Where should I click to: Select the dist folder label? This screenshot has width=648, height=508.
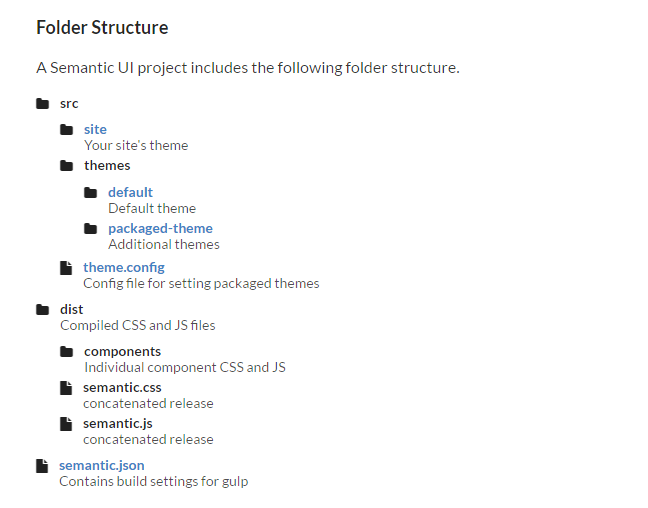[x=72, y=309]
